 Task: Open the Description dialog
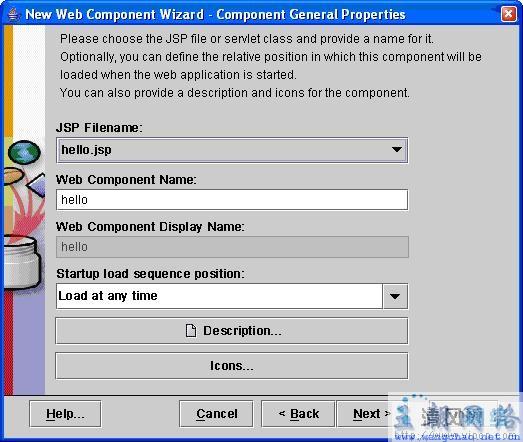pyautogui.click(x=231, y=331)
